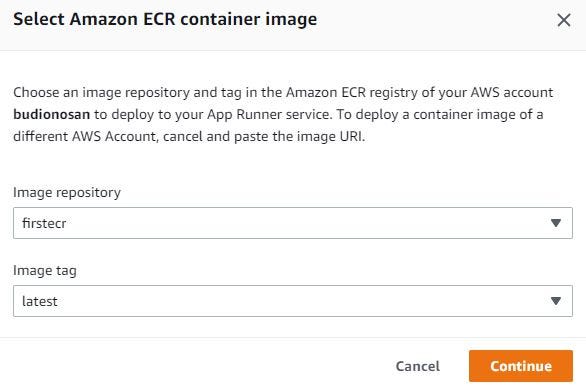
Task: Cancel the container image selection
Action: 417,366
